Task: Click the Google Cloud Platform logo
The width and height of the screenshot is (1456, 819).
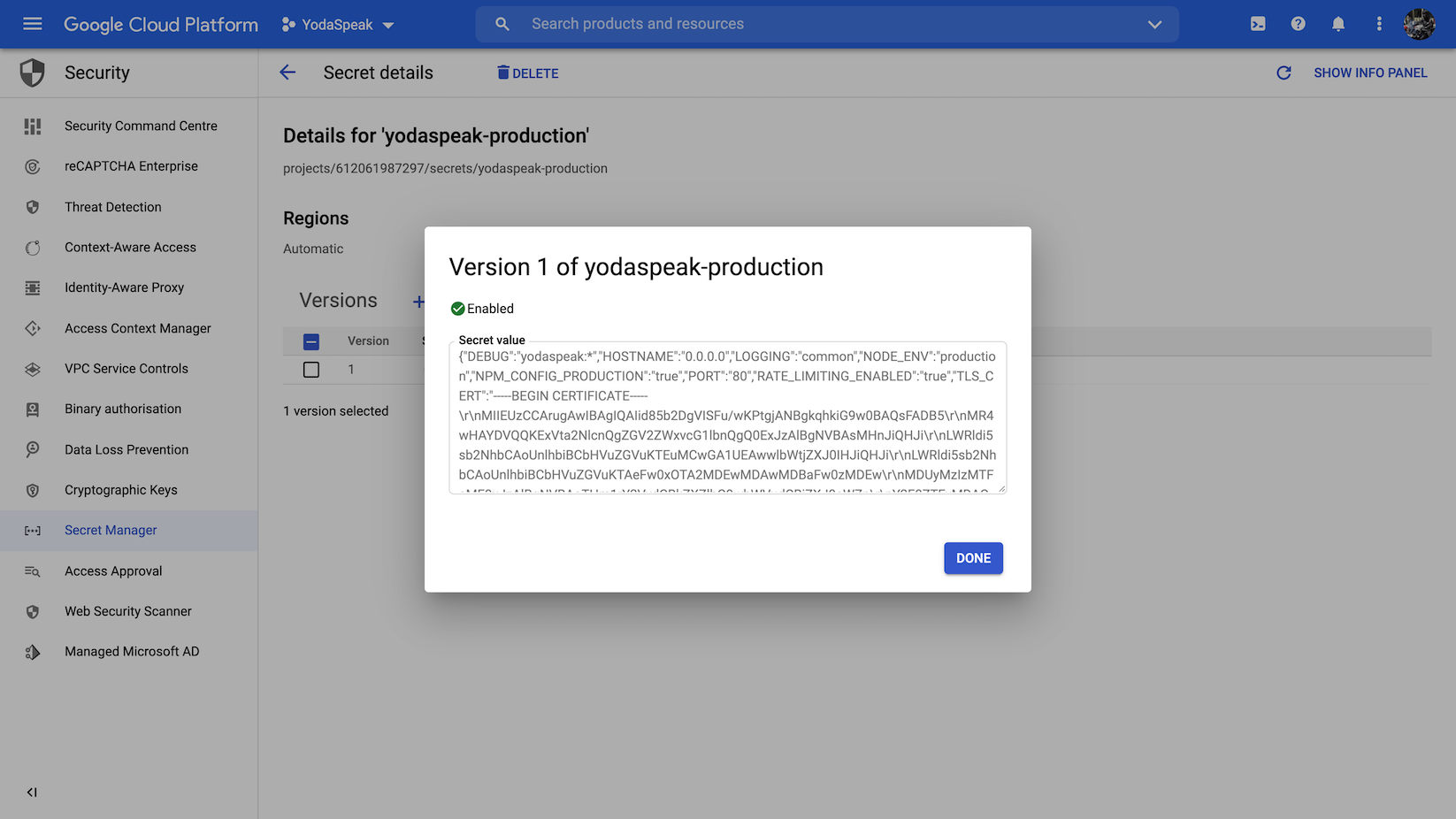Action: 161,25
